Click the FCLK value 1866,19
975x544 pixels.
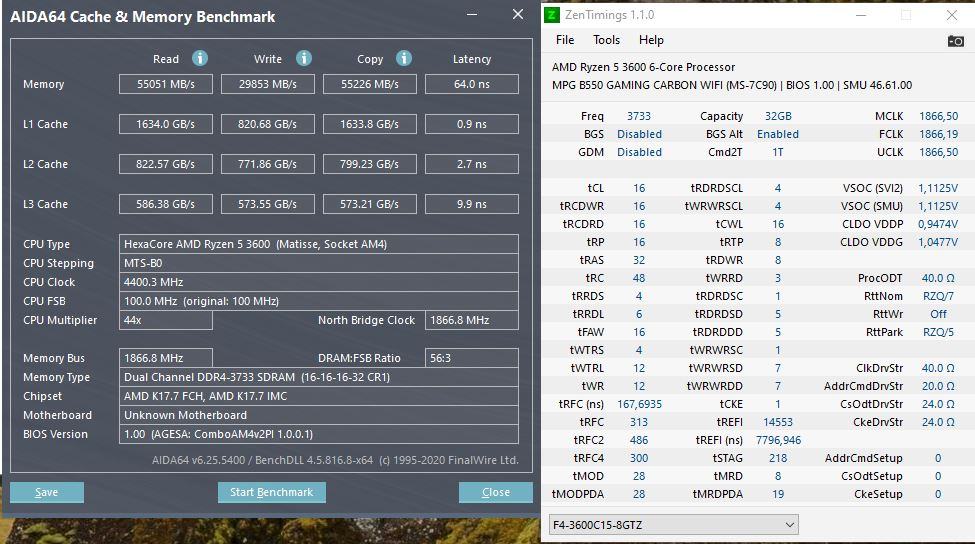(938, 134)
